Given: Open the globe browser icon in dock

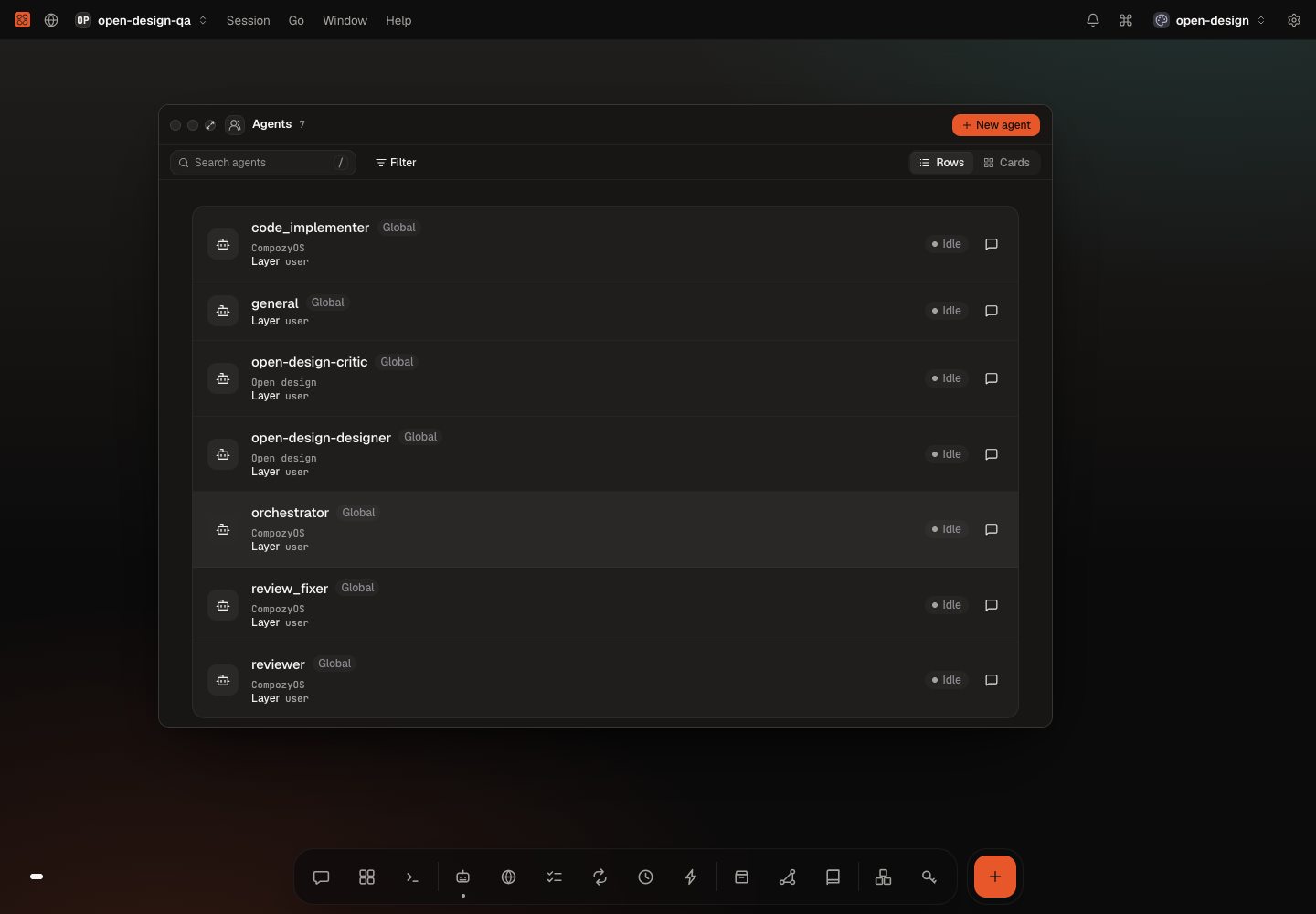Looking at the screenshot, I should point(509,877).
